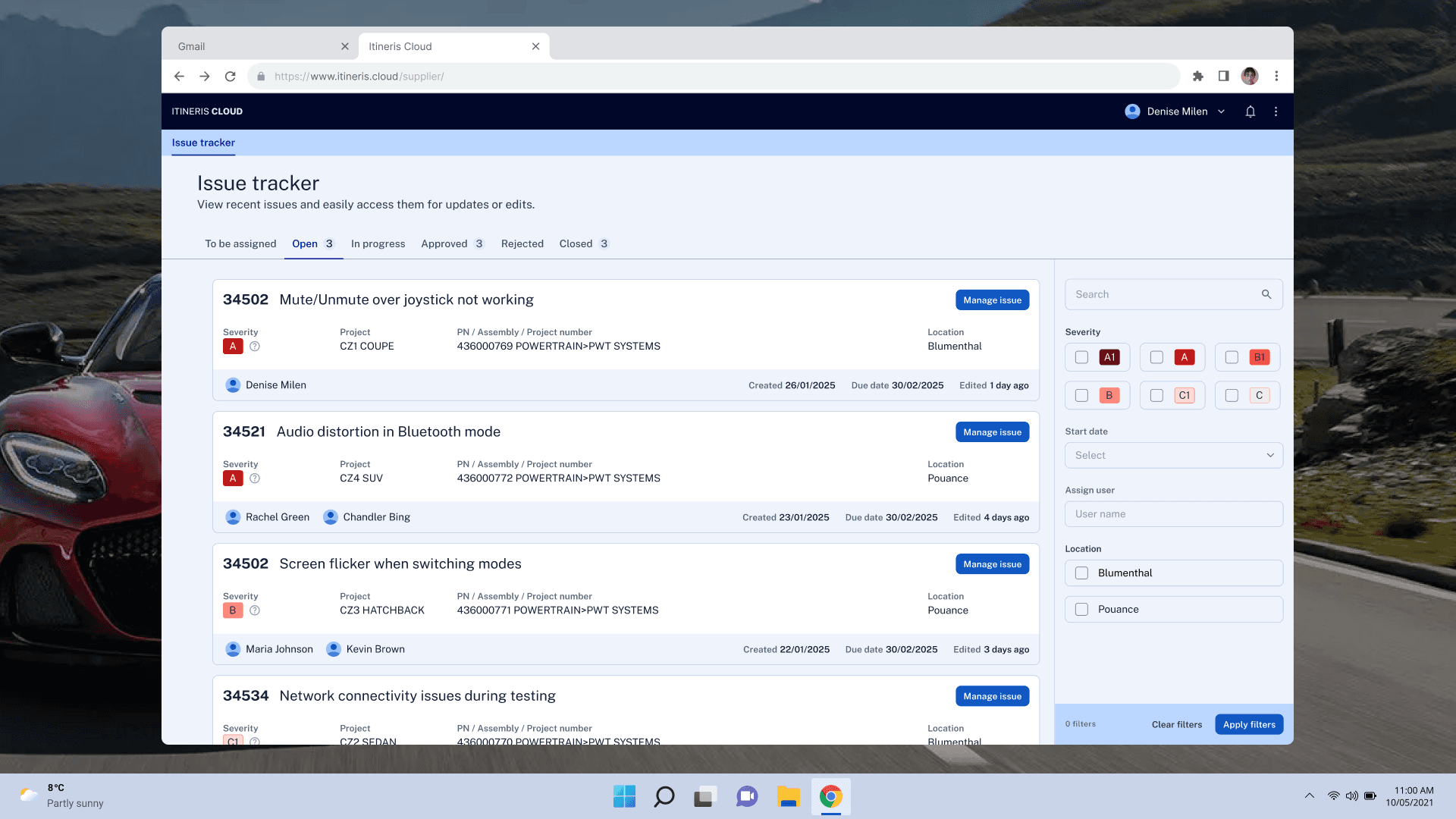Enable the Pouance location filter
The height and width of the screenshot is (819, 1456).
coord(1082,610)
